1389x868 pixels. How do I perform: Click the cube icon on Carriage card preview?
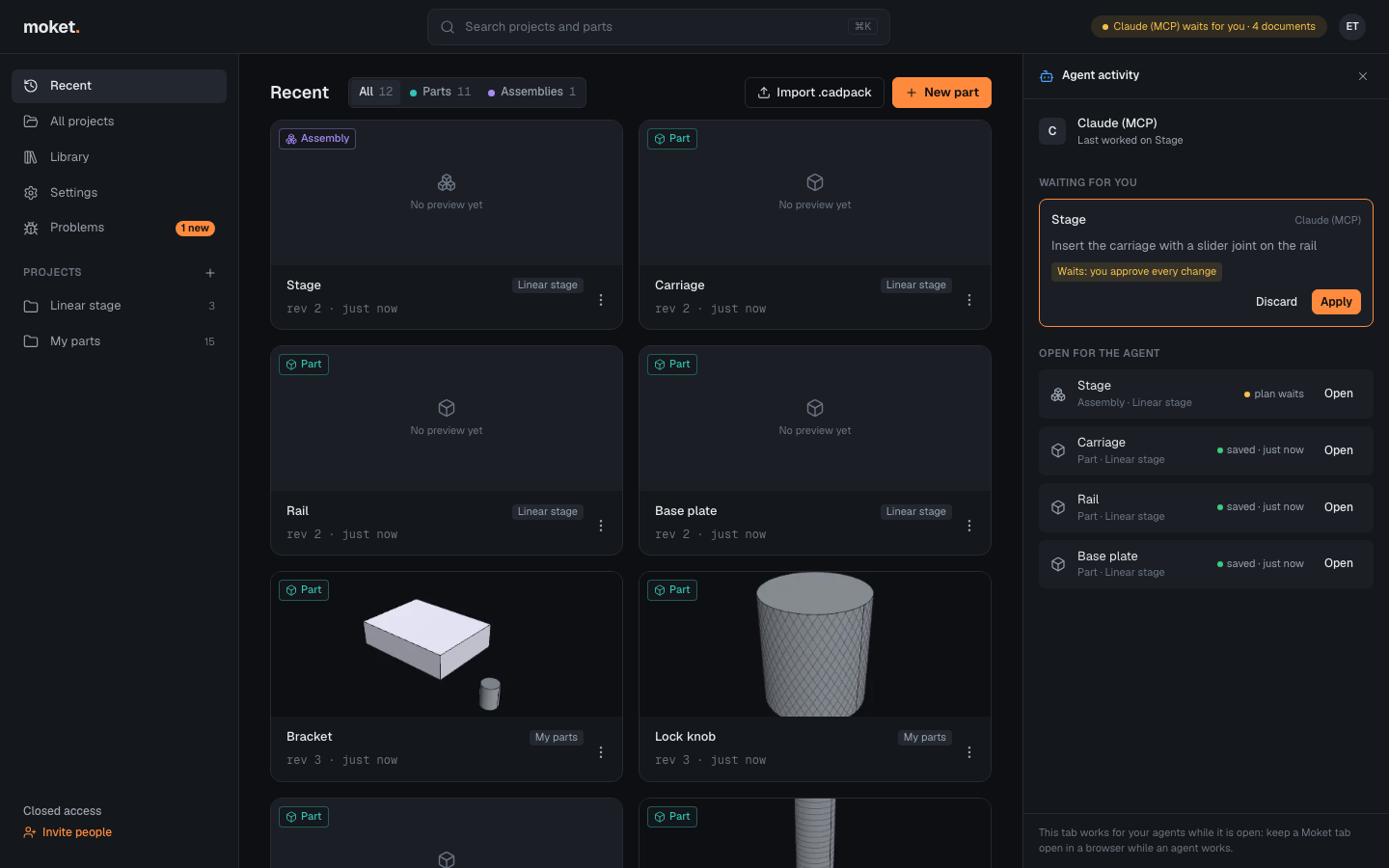point(815,182)
